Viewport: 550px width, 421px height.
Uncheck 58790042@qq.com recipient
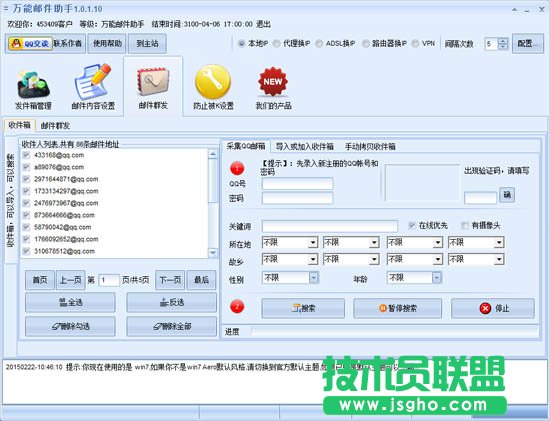pyautogui.click(x=26, y=227)
